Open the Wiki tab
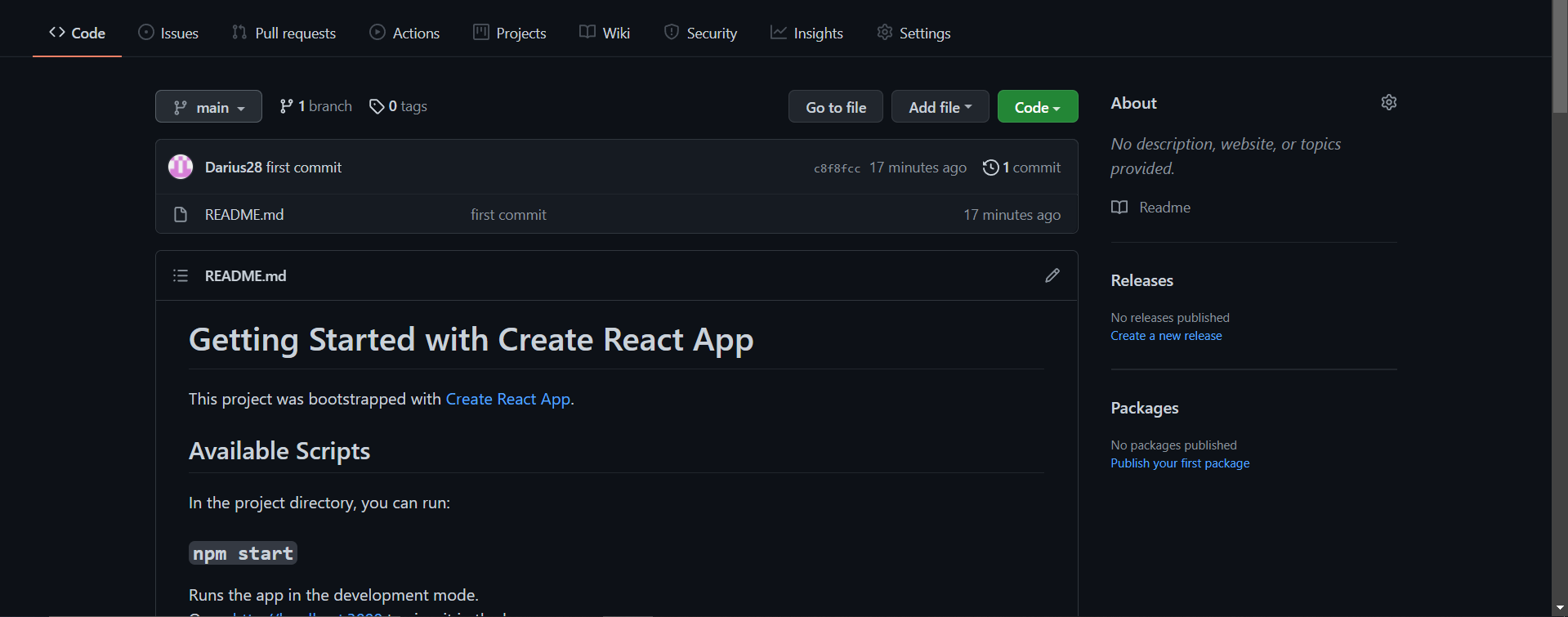This screenshot has width=1568, height=617. 605,33
